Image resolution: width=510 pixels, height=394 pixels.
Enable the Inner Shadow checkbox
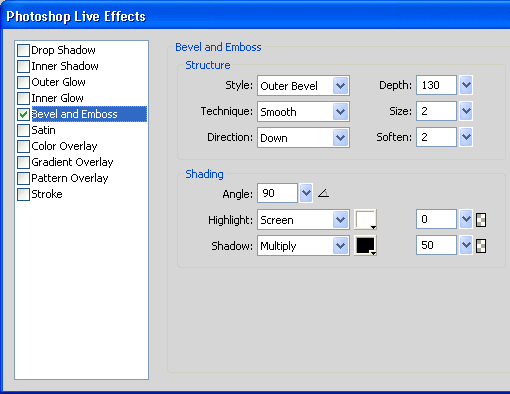click(23, 66)
